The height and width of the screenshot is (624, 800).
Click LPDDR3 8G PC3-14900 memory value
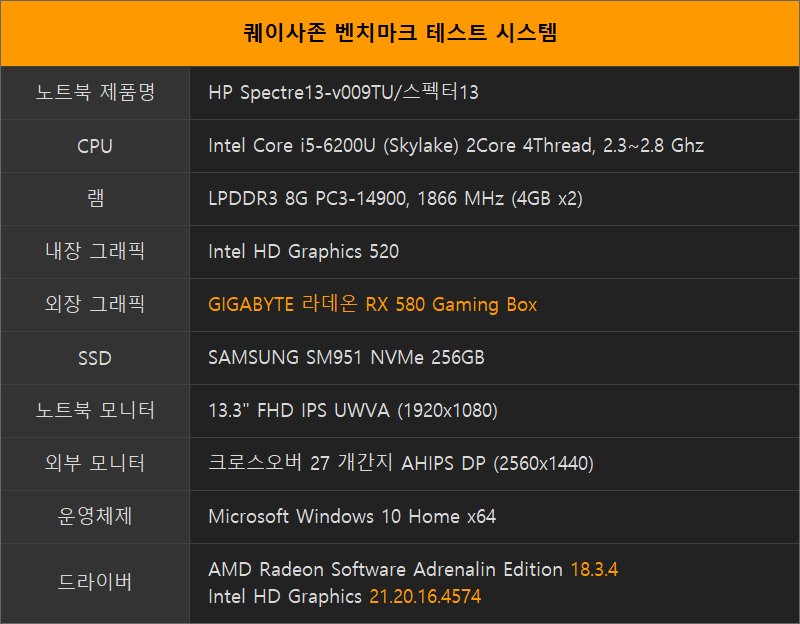coord(395,198)
